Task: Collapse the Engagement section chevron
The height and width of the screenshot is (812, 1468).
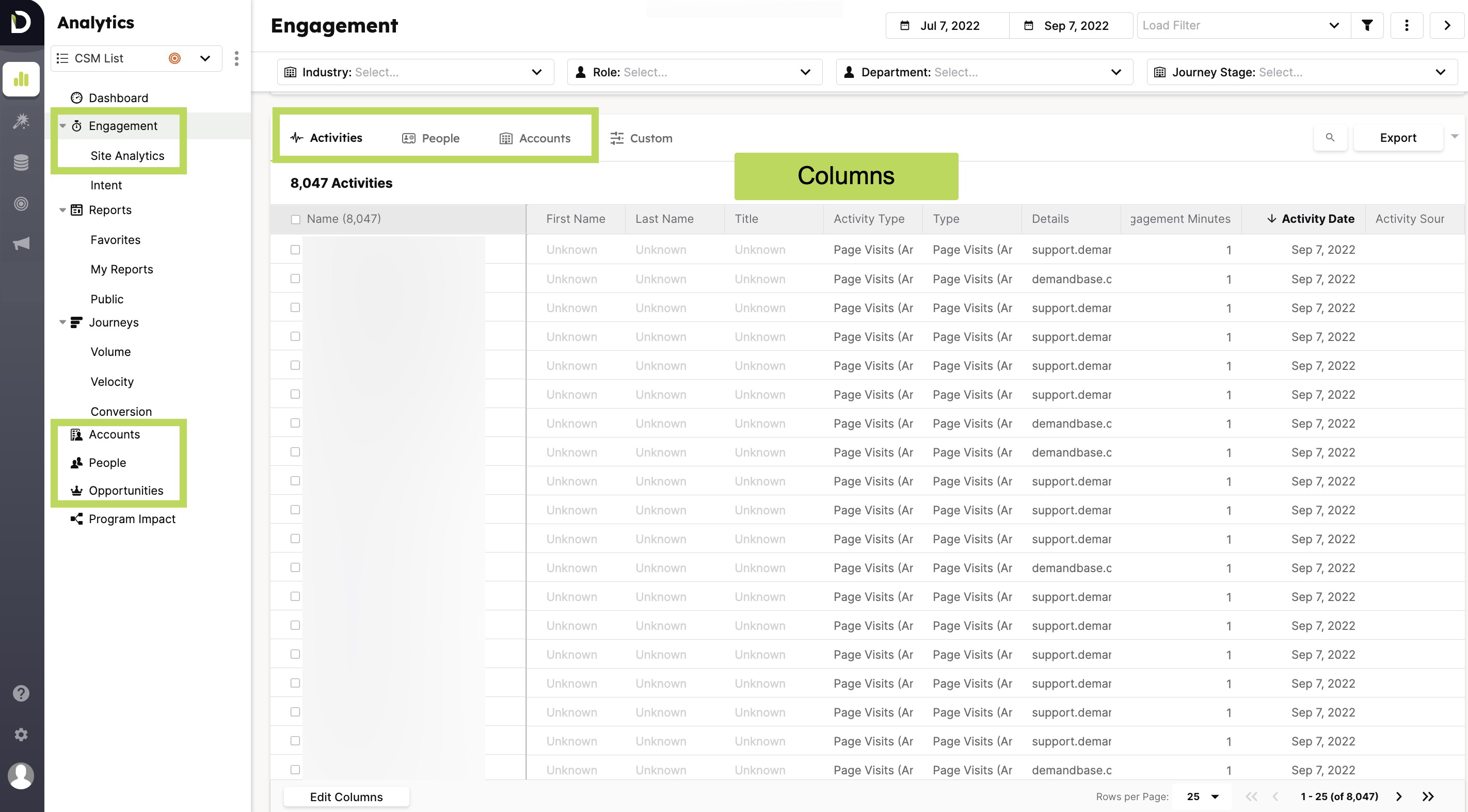Action: tap(62, 126)
